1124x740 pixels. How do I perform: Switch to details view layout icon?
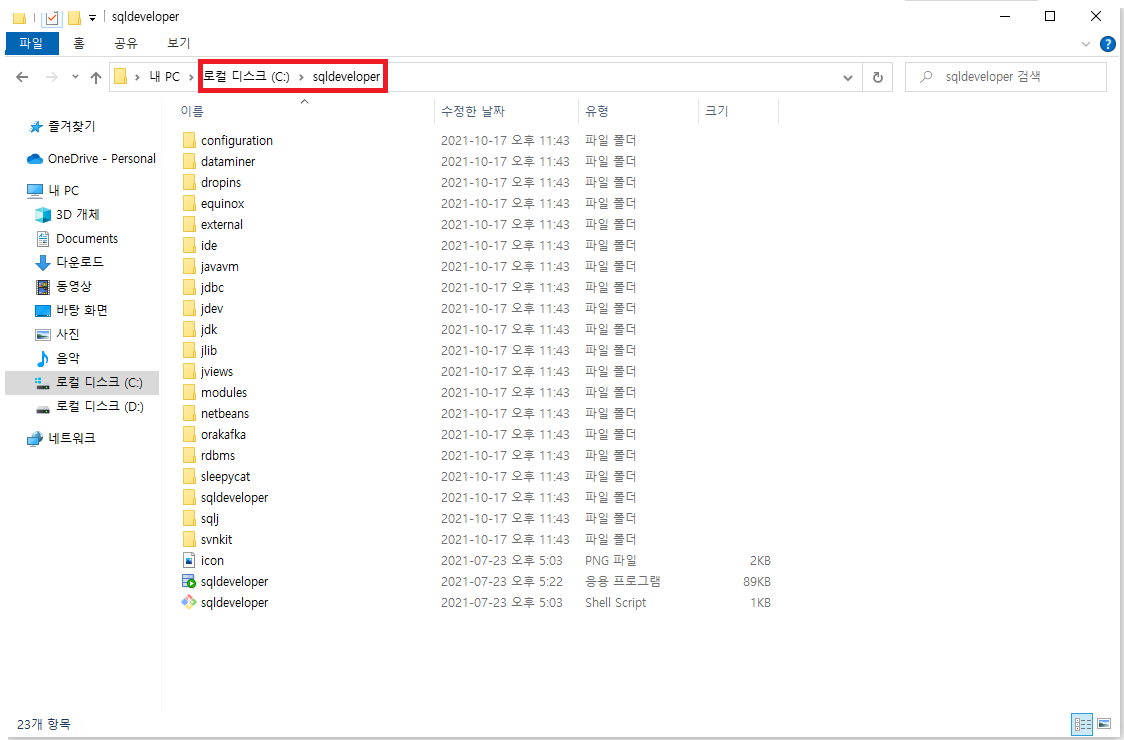pos(1082,724)
